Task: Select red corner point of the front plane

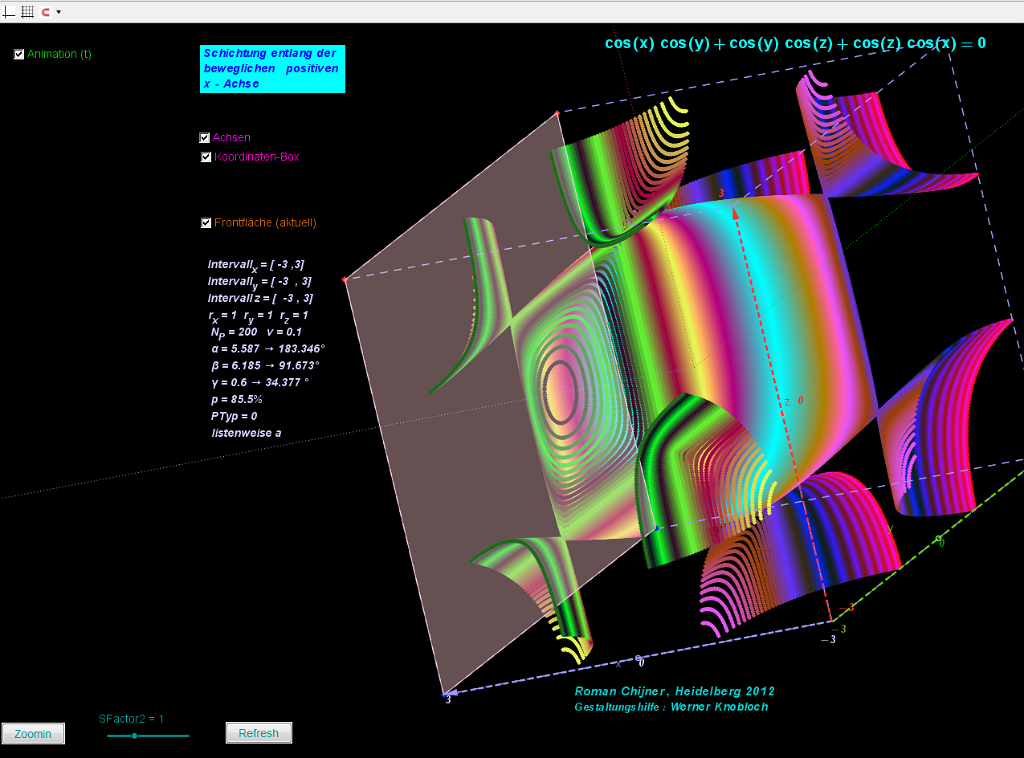Action: pos(344,280)
